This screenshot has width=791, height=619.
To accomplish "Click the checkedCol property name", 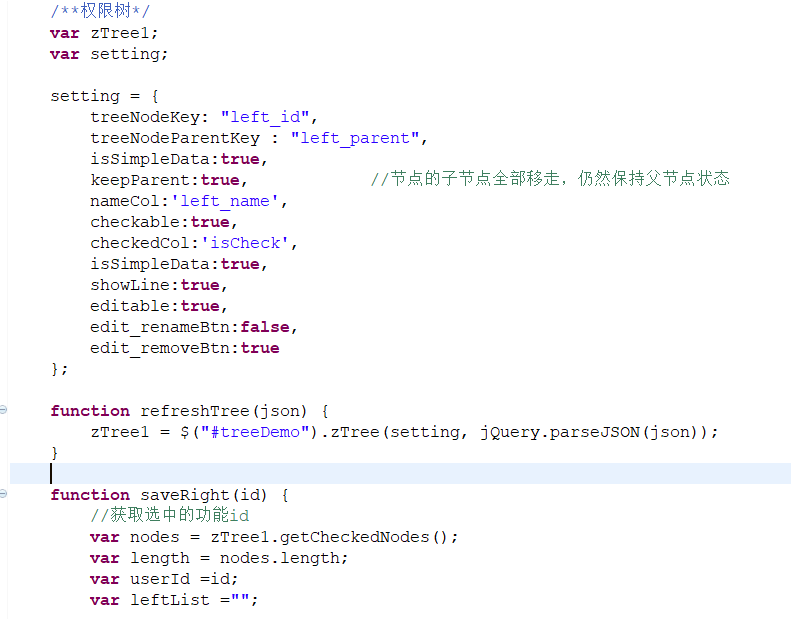I will (x=140, y=243).
